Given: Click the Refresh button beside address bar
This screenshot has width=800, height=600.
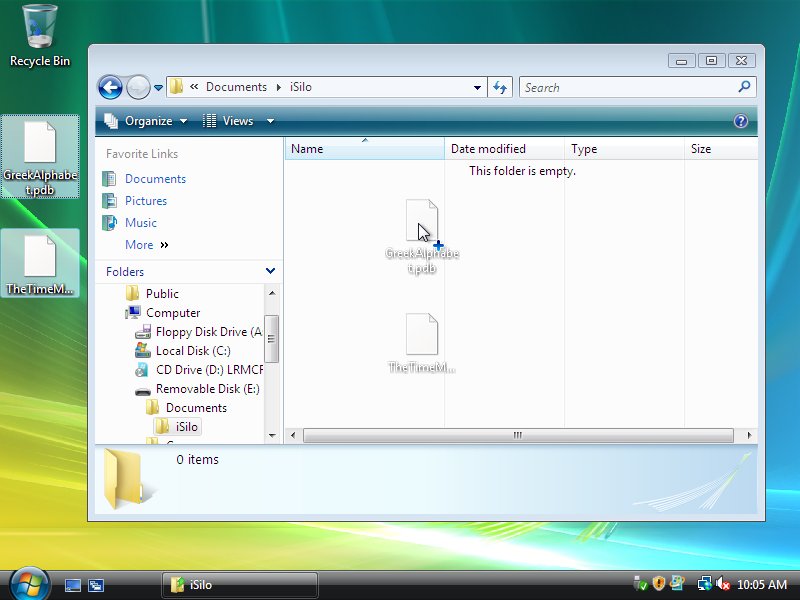Looking at the screenshot, I should click(501, 87).
